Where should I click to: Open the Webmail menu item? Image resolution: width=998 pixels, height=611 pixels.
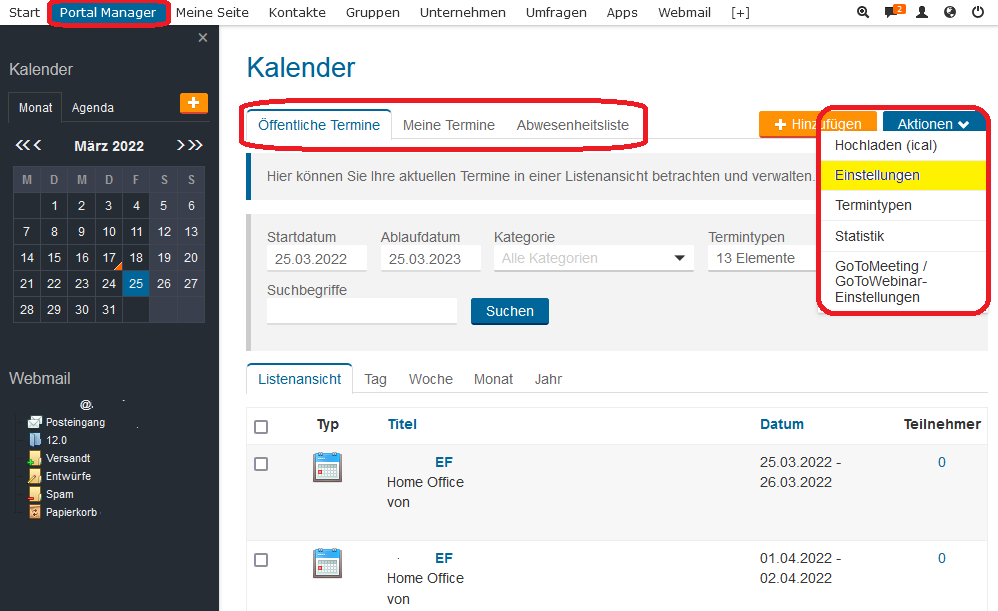point(684,12)
